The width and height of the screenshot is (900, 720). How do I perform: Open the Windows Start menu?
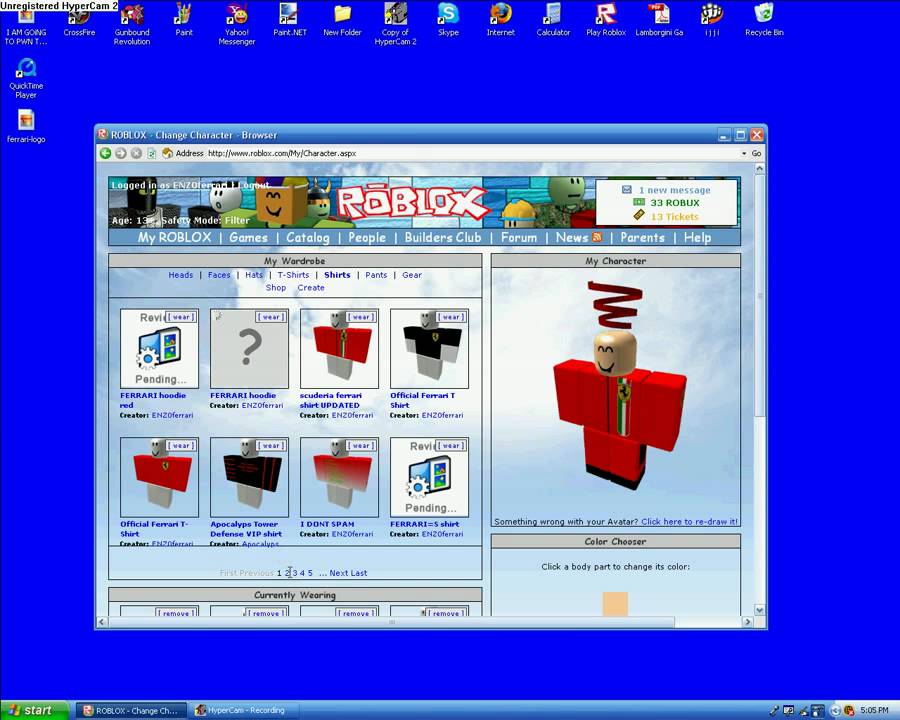34,710
